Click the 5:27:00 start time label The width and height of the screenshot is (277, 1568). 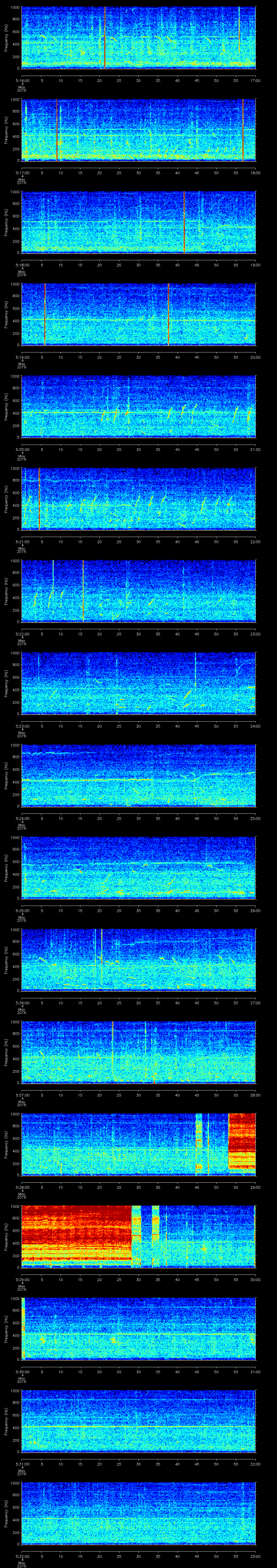pyautogui.click(x=22, y=1095)
